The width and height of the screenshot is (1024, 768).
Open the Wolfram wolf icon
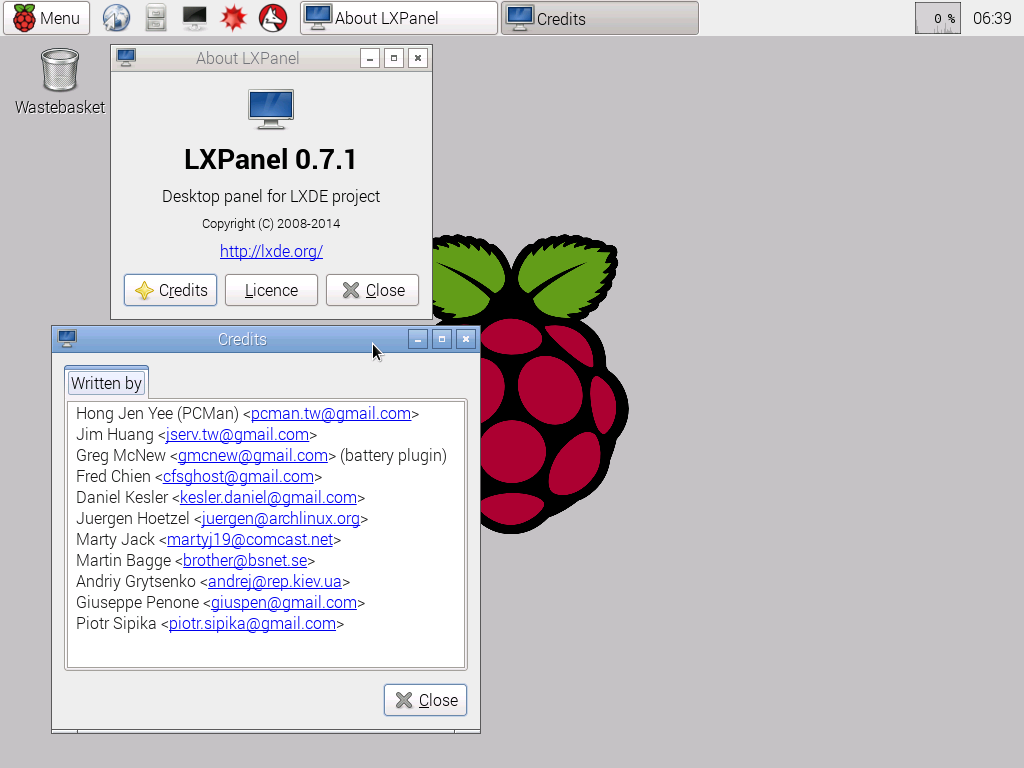pos(273,18)
